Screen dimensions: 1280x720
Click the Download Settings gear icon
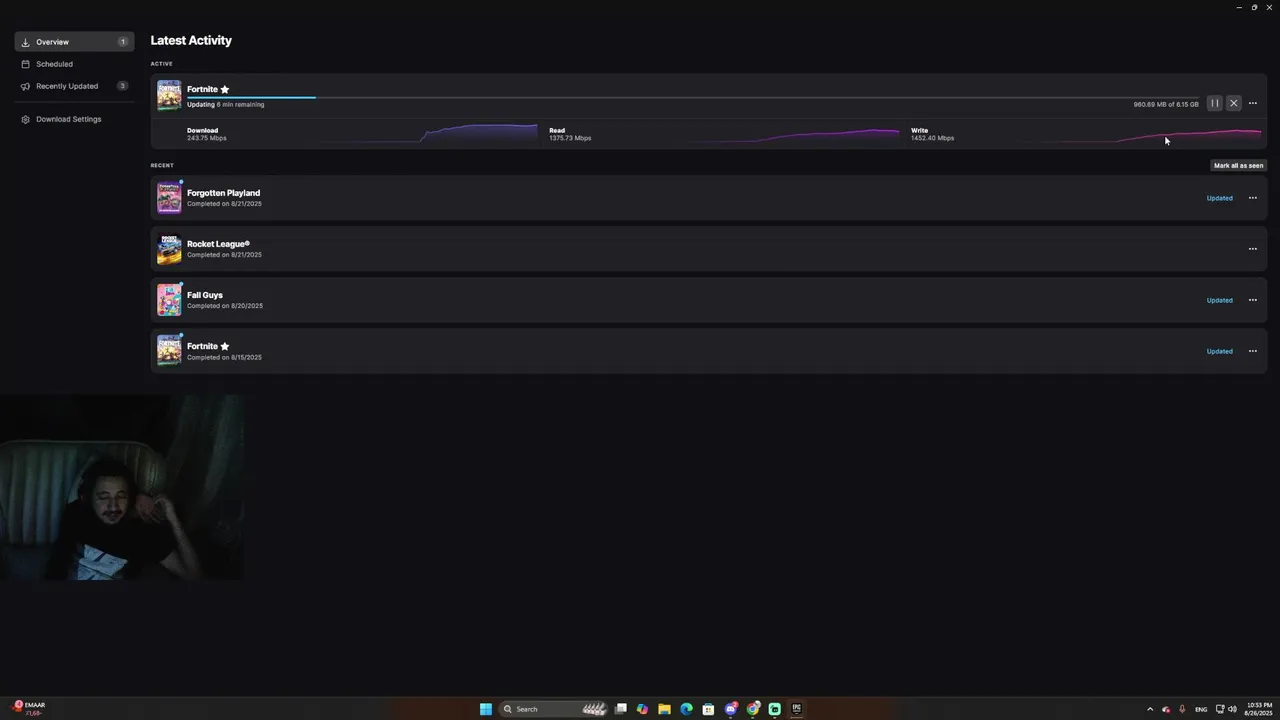26,119
